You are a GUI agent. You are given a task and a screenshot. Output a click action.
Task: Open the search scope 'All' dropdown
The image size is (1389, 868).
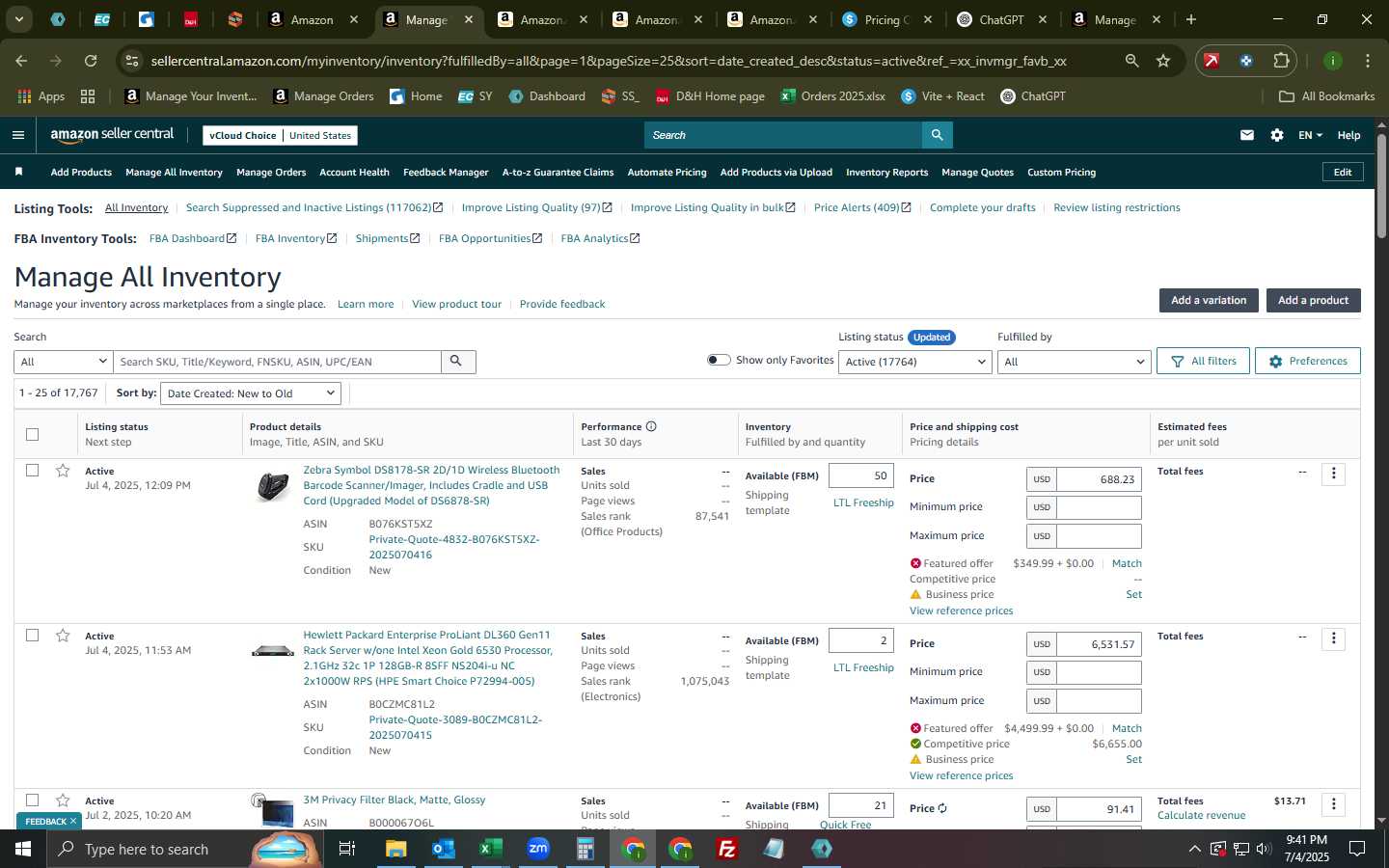(x=64, y=362)
